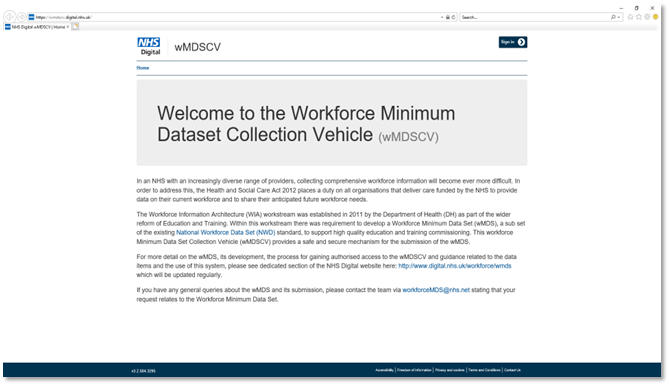Close the NHS Digital wMDSCV tab
The width and height of the screenshot is (670, 386).
point(68,27)
